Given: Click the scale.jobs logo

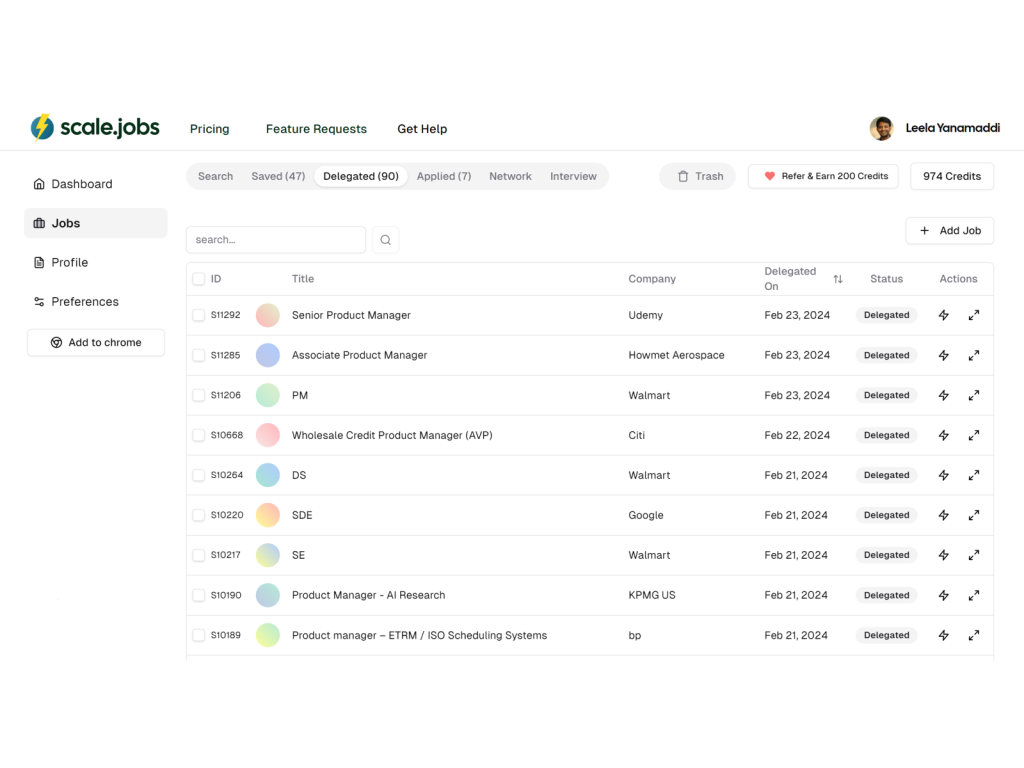Looking at the screenshot, I should coord(95,128).
